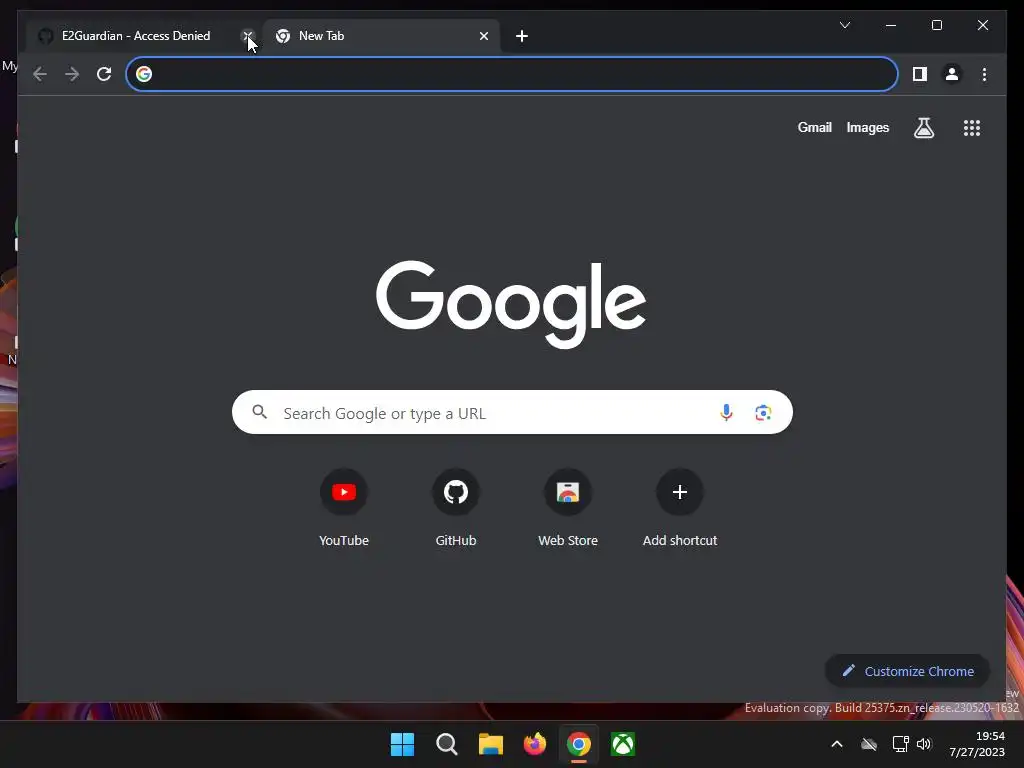Open Windows taskbar search
This screenshot has height=768, width=1024.
(447, 744)
